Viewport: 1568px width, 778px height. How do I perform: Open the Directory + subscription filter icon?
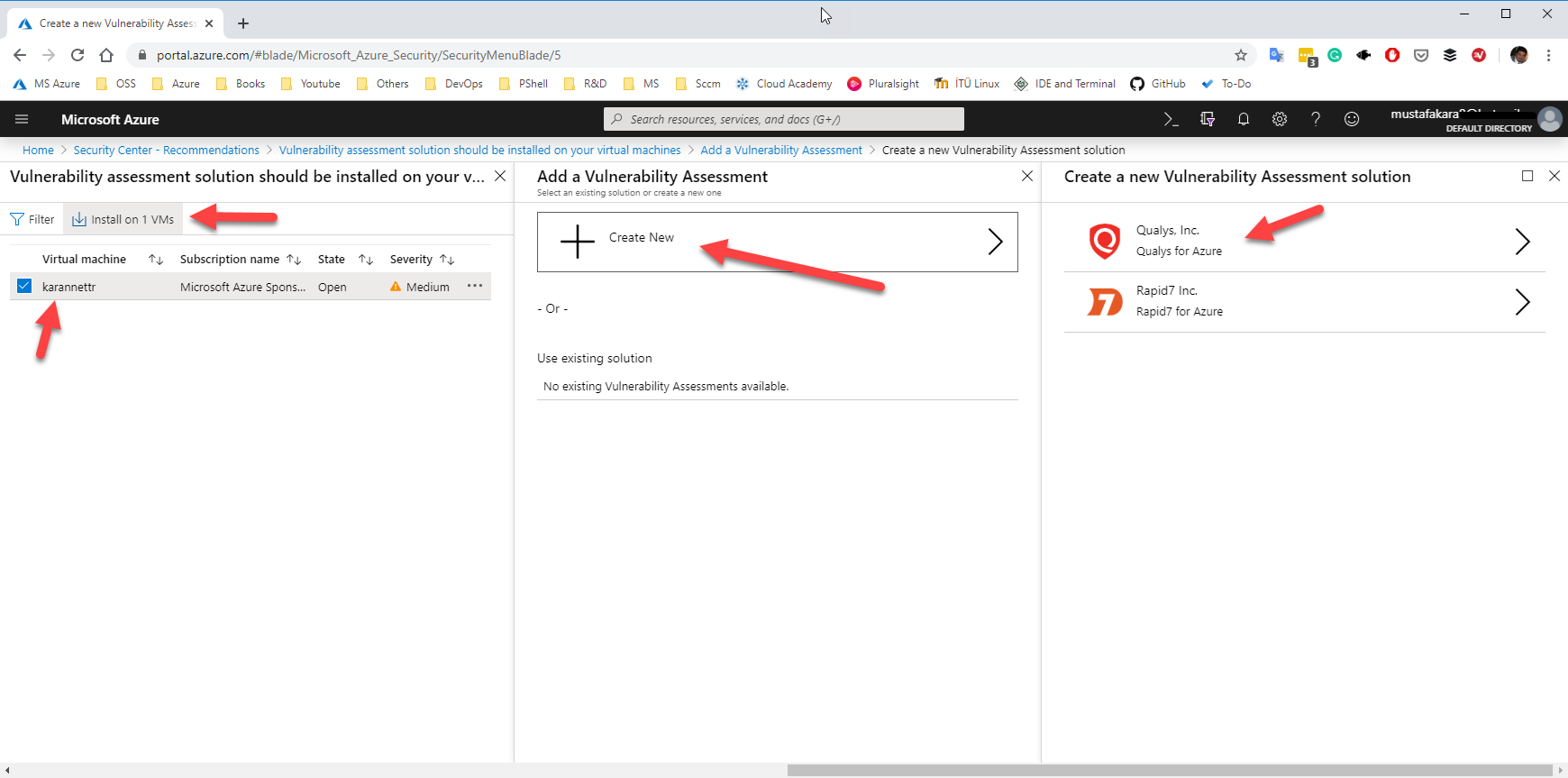coord(1208,119)
